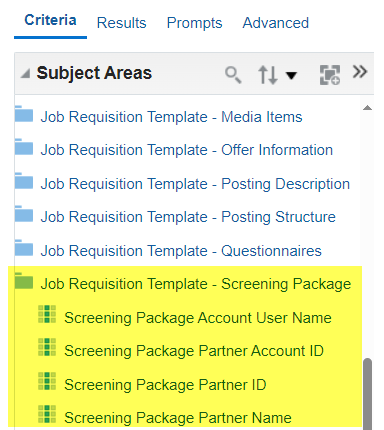Select Job Requisition Template - Offer Information
Screen dimensions: 384x430
click(x=187, y=150)
